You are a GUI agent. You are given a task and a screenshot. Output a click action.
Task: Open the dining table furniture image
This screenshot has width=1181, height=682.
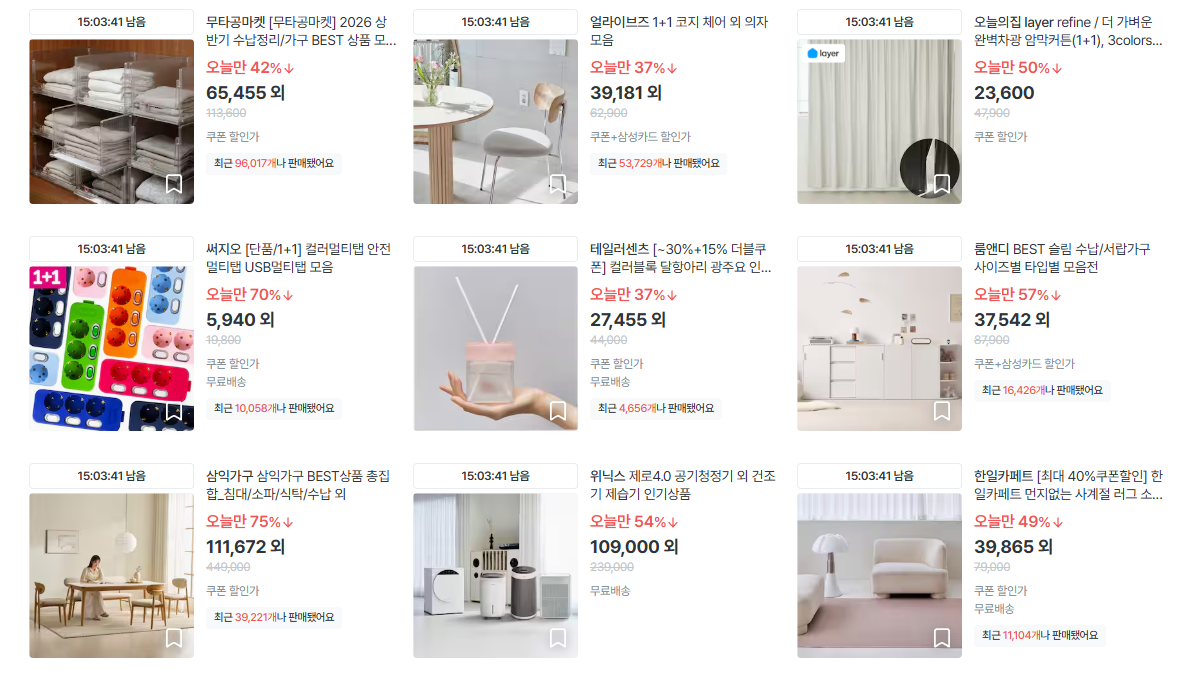point(111,576)
